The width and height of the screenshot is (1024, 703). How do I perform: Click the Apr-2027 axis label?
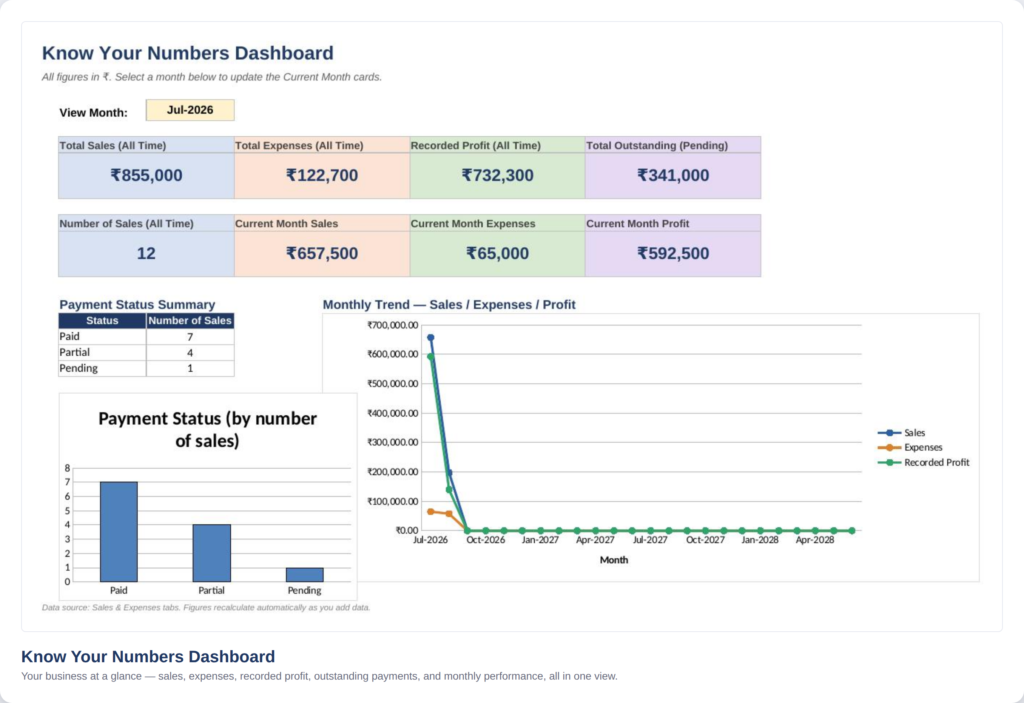[x=595, y=540]
